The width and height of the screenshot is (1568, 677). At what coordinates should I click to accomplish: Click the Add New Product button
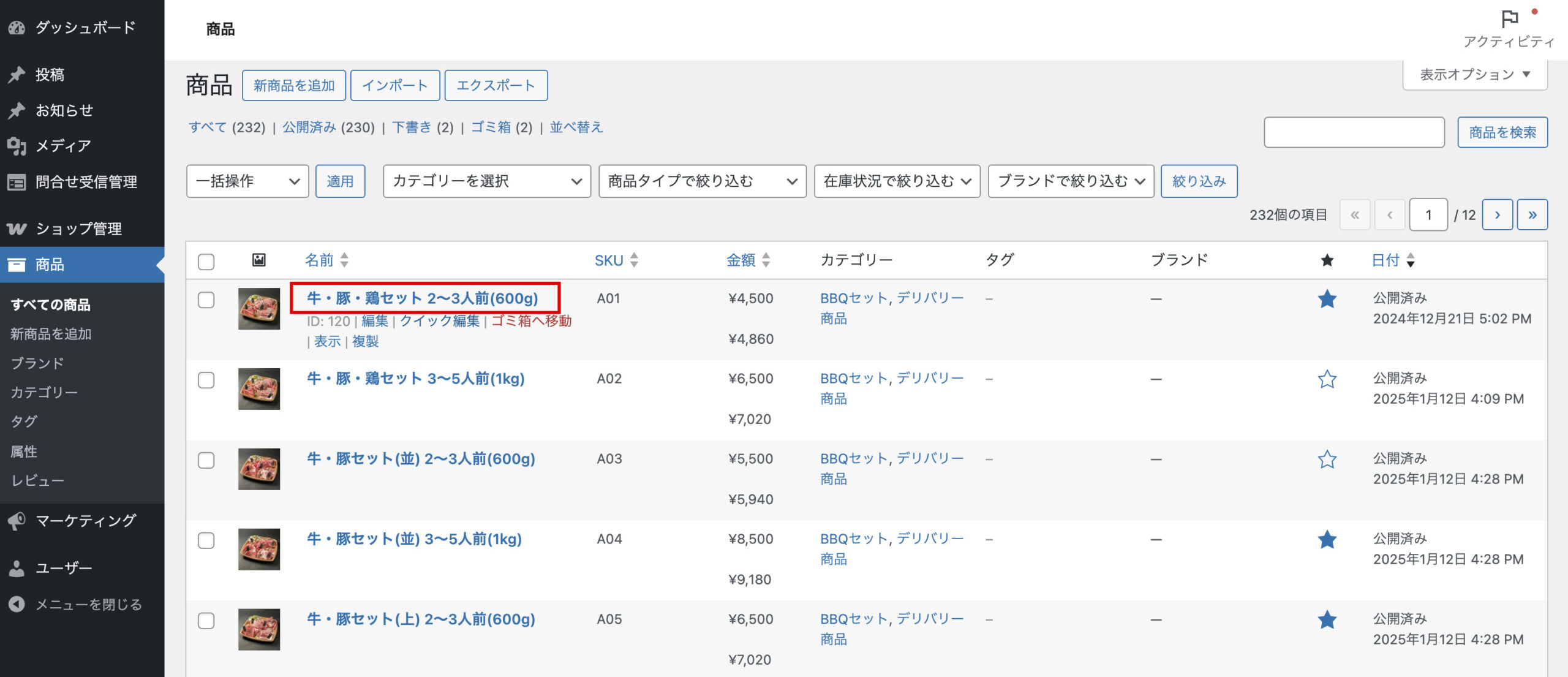click(294, 86)
